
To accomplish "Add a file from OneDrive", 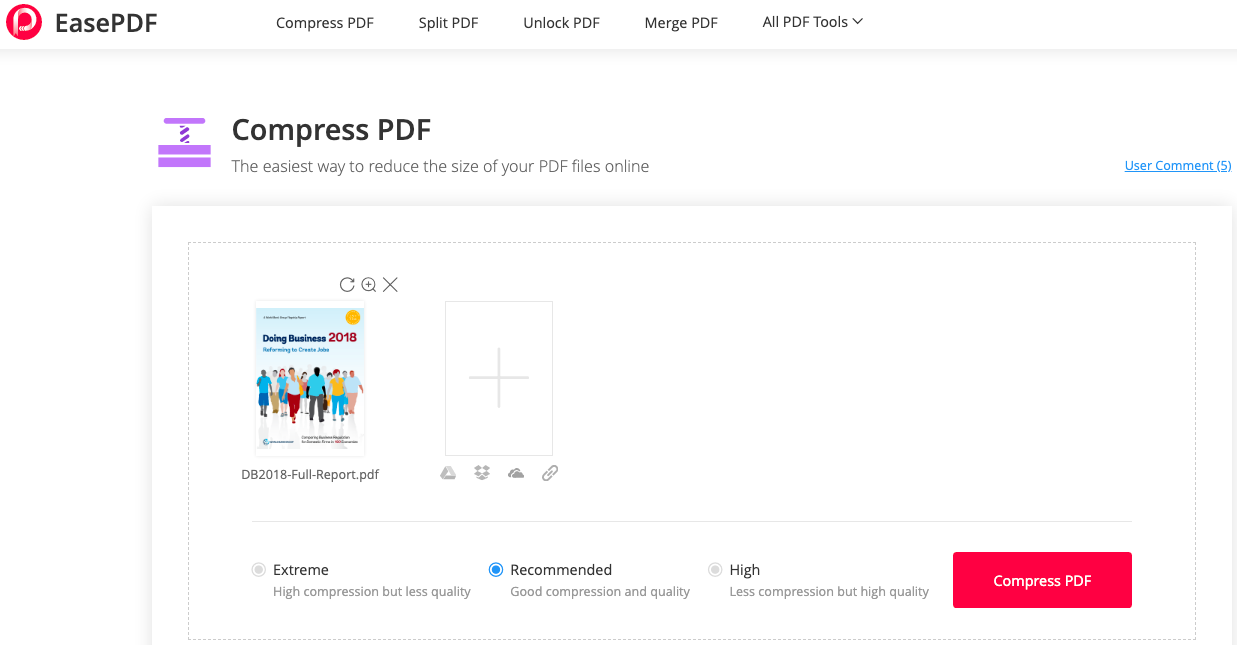I will (515, 472).
